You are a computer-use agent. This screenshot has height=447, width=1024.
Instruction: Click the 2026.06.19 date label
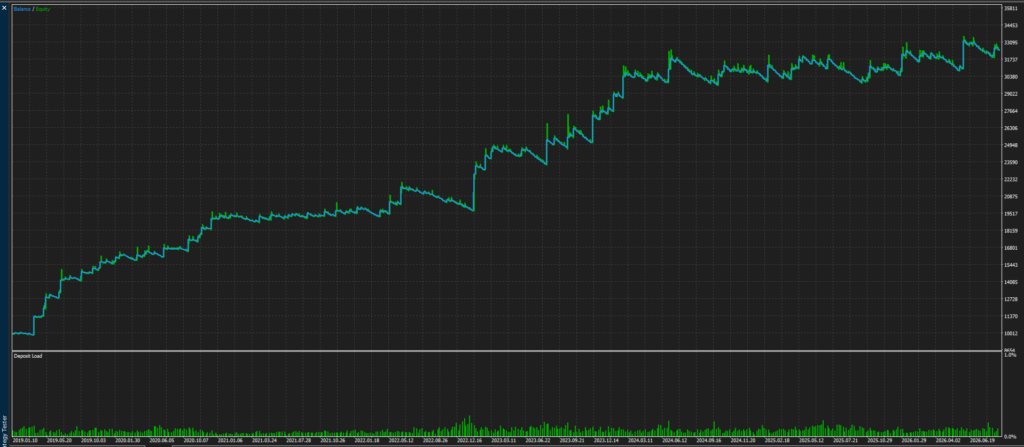click(x=982, y=440)
